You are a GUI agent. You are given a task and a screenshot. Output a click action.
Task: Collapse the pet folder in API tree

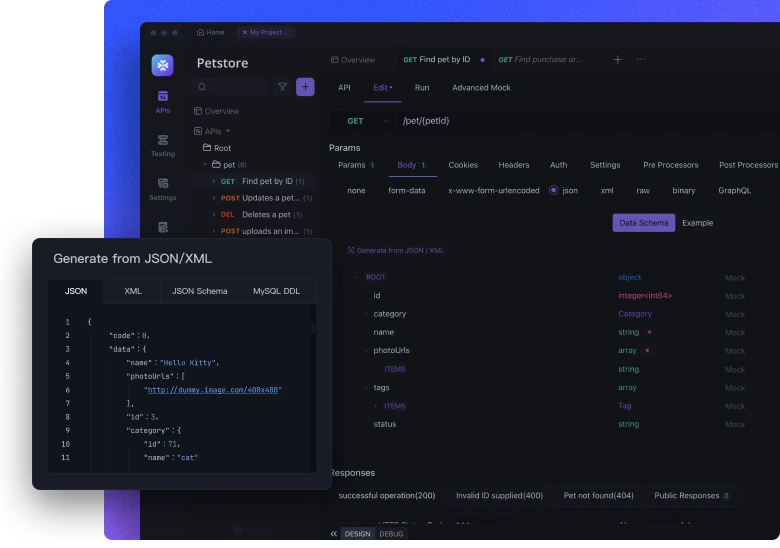[205, 164]
